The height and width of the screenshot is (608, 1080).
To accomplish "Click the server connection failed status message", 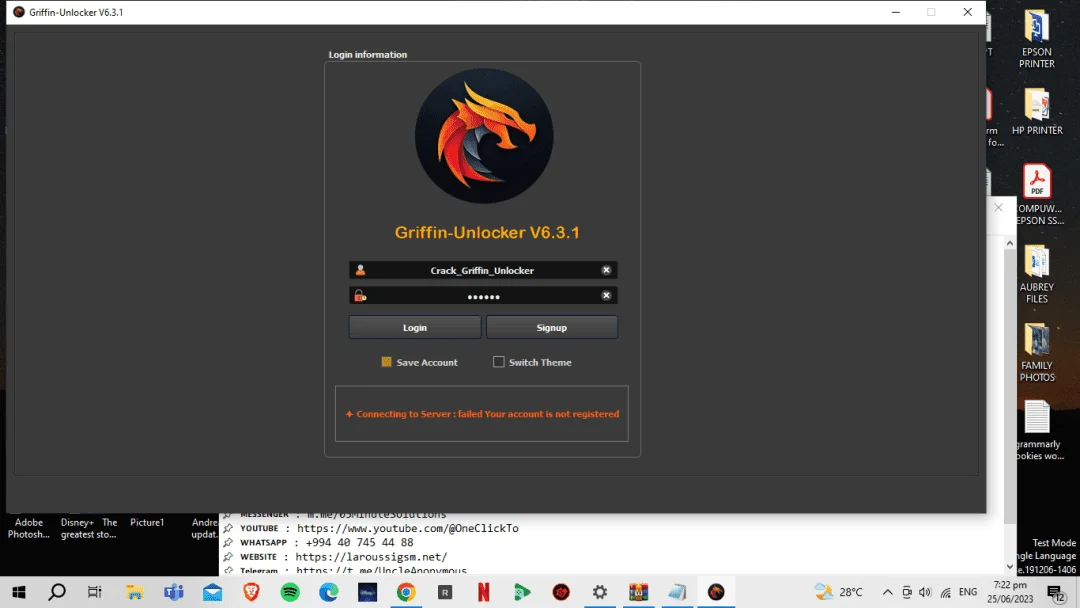I will 482,414.
